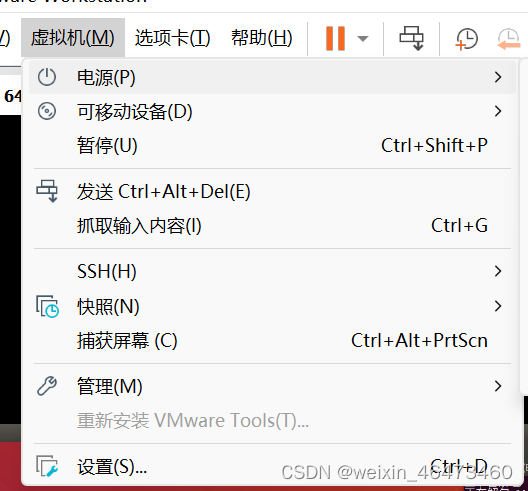Image resolution: width=528 pixels, height=491 pixels.
Task: Click the send Ctrl+Alt+Del toolbar icon
Action: pyautogui.click(x=411, y=38)
